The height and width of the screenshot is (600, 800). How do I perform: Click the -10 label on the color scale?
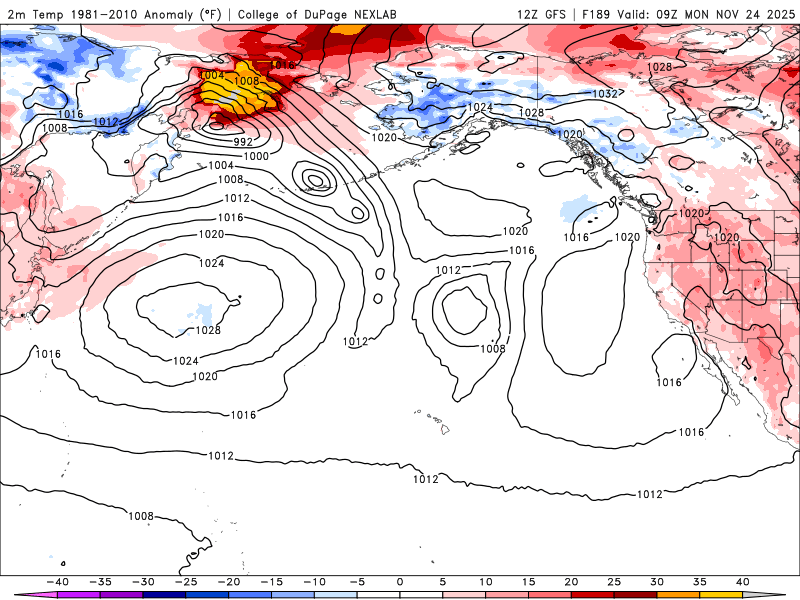click(x=315, y=582)
